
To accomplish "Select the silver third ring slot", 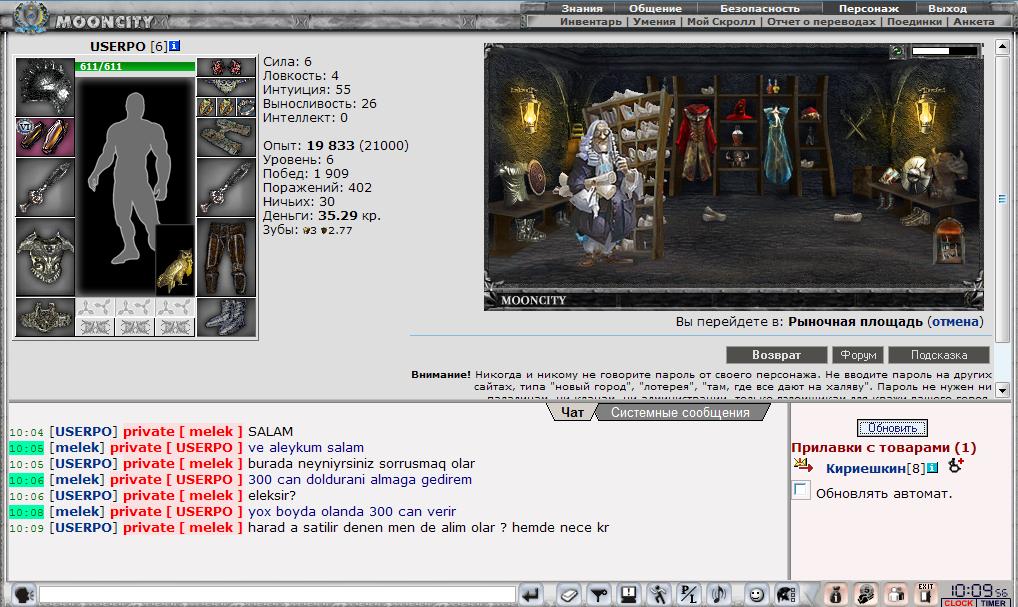I will point(245,106).
